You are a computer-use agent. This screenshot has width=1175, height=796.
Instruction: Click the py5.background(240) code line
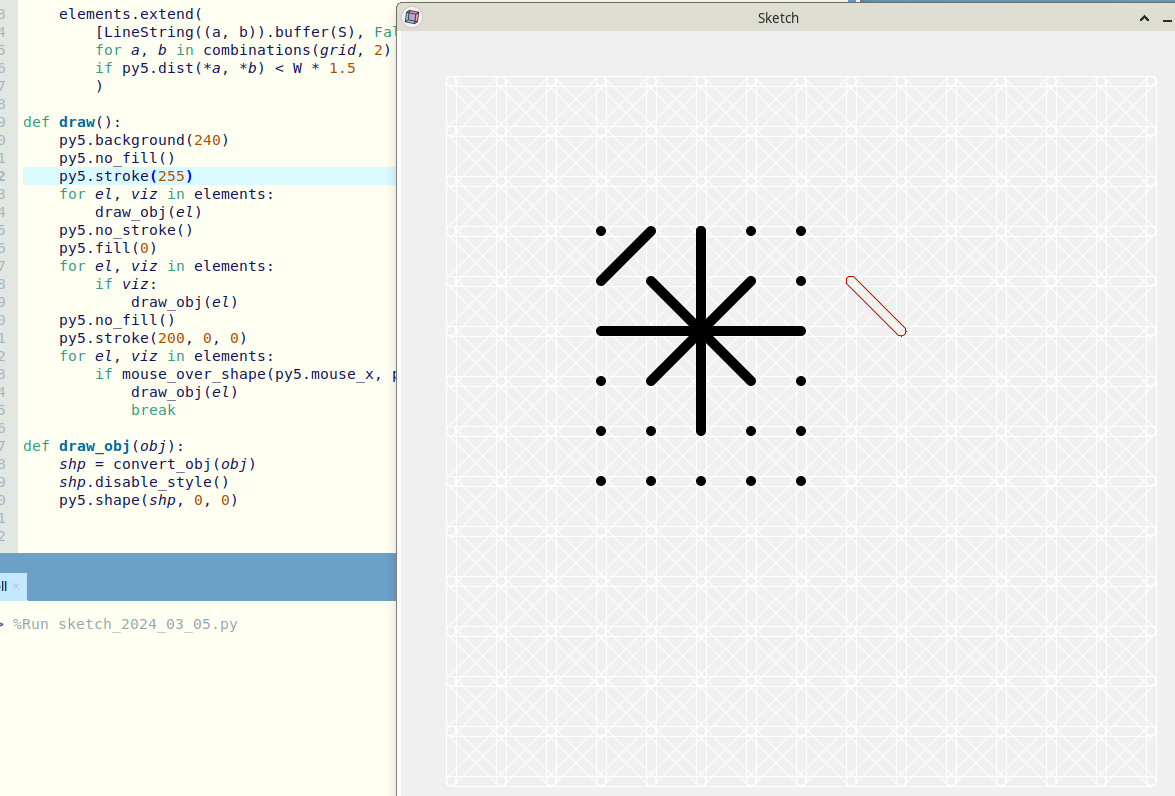144,140
